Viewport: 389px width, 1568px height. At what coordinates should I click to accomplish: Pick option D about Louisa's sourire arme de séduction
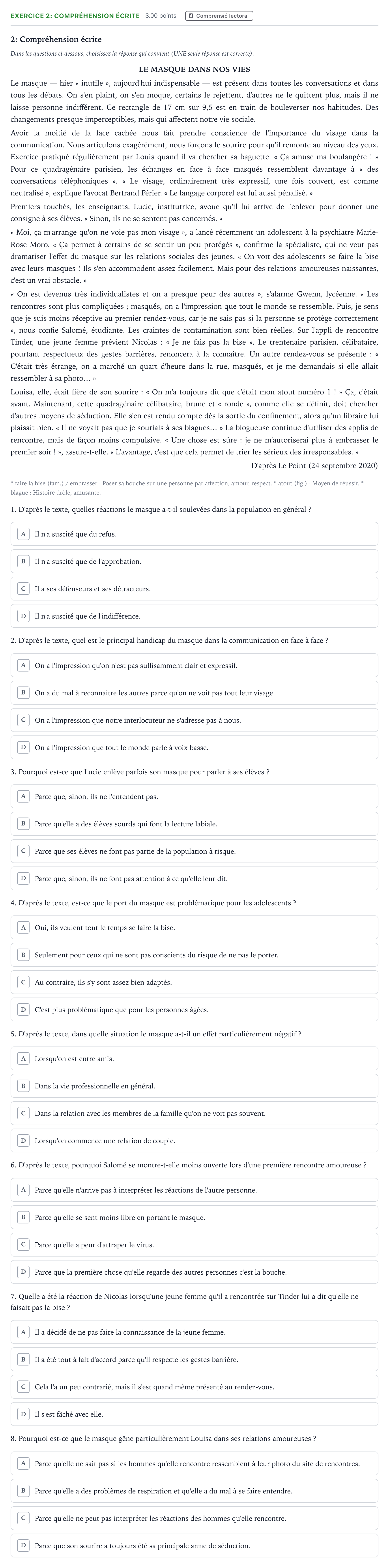click(194, 1545)
